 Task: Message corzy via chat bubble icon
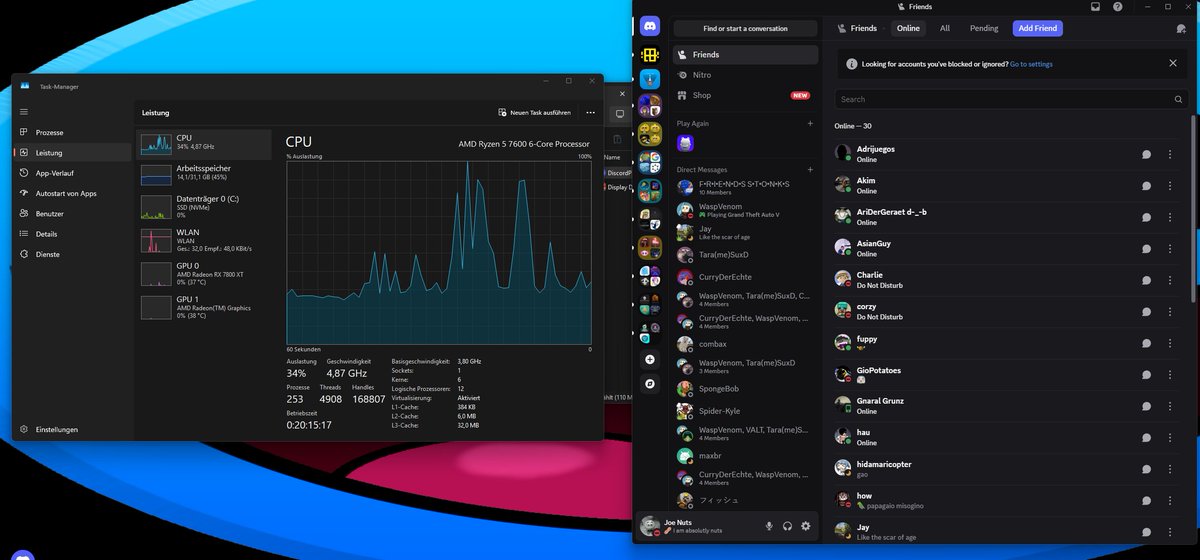tap(1147, 312)
